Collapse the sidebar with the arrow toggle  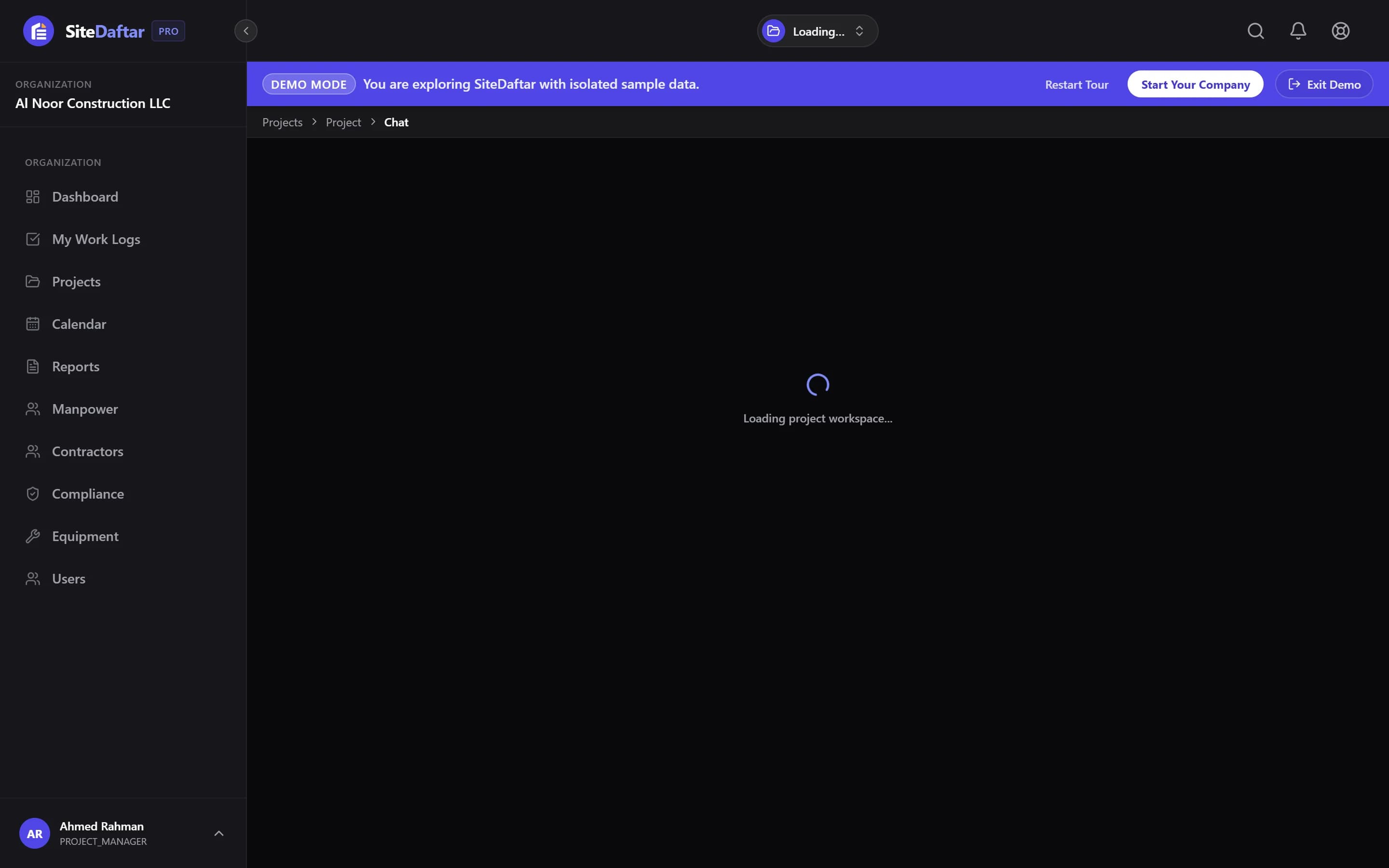tap(245, 31)
